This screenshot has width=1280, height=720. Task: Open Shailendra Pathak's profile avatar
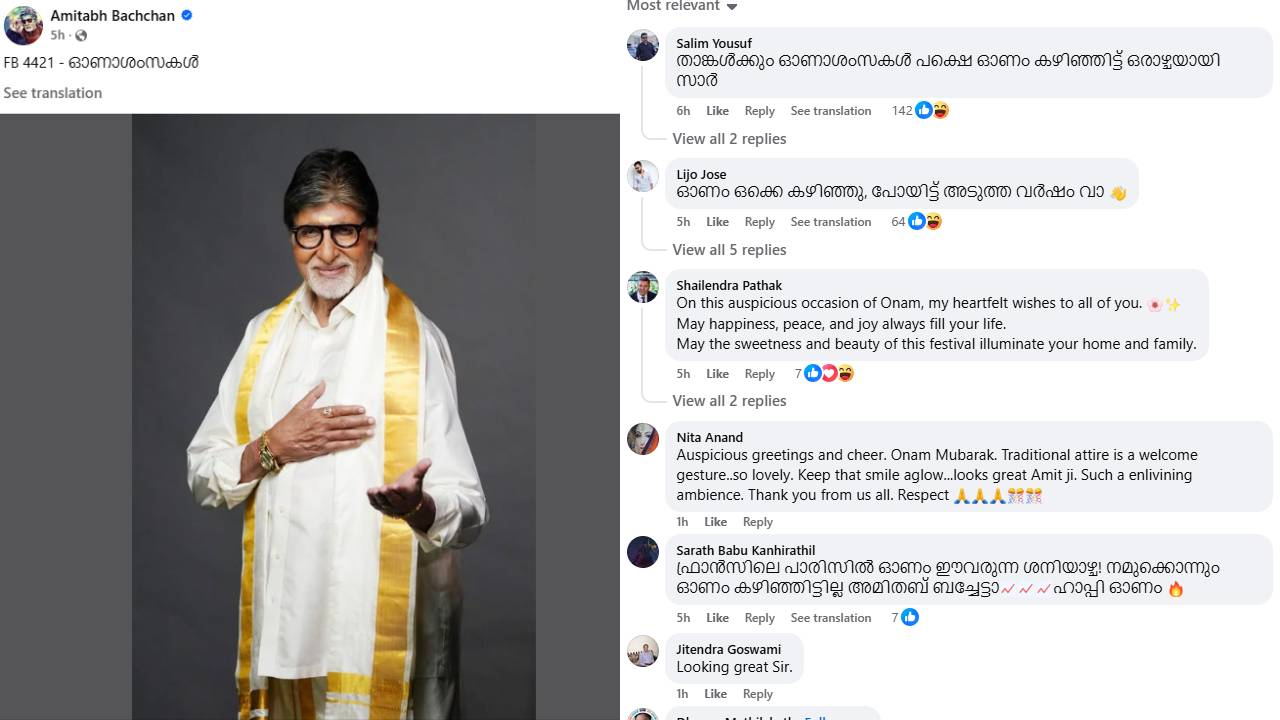coord(643,287)
